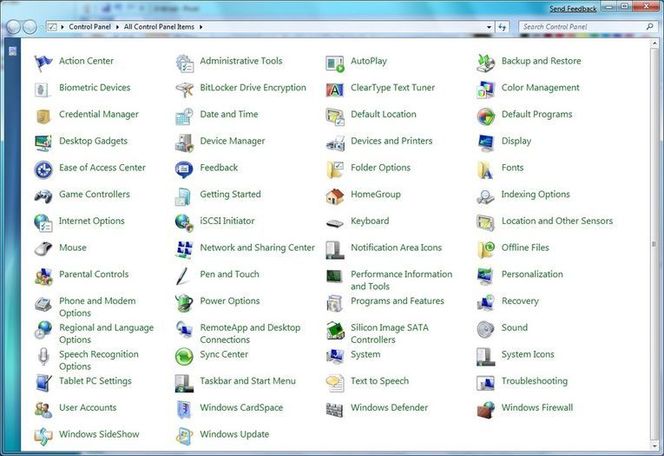Click the vertical scrollbar up arrow

tap(654, 43)
